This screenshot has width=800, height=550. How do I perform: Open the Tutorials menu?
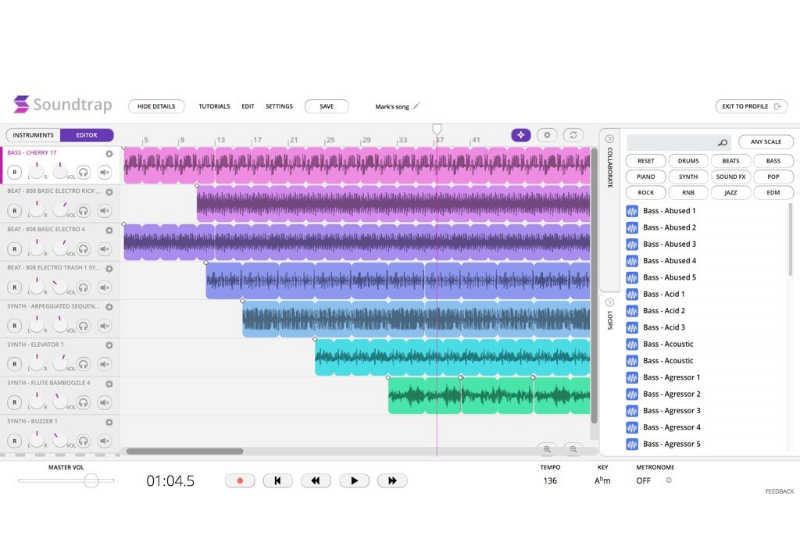click(214, 107)
